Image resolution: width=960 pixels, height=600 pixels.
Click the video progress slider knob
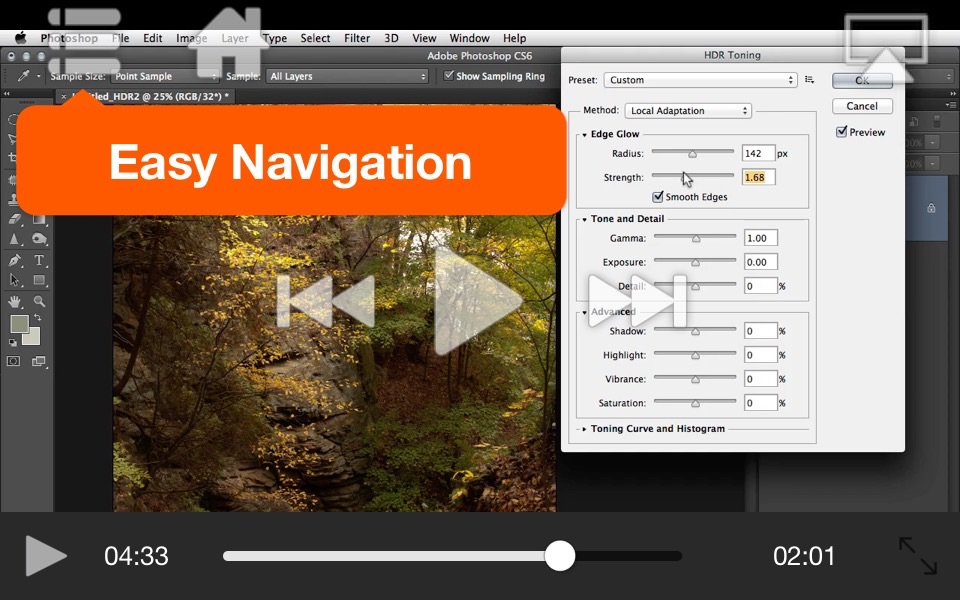(x=560, y=555)
